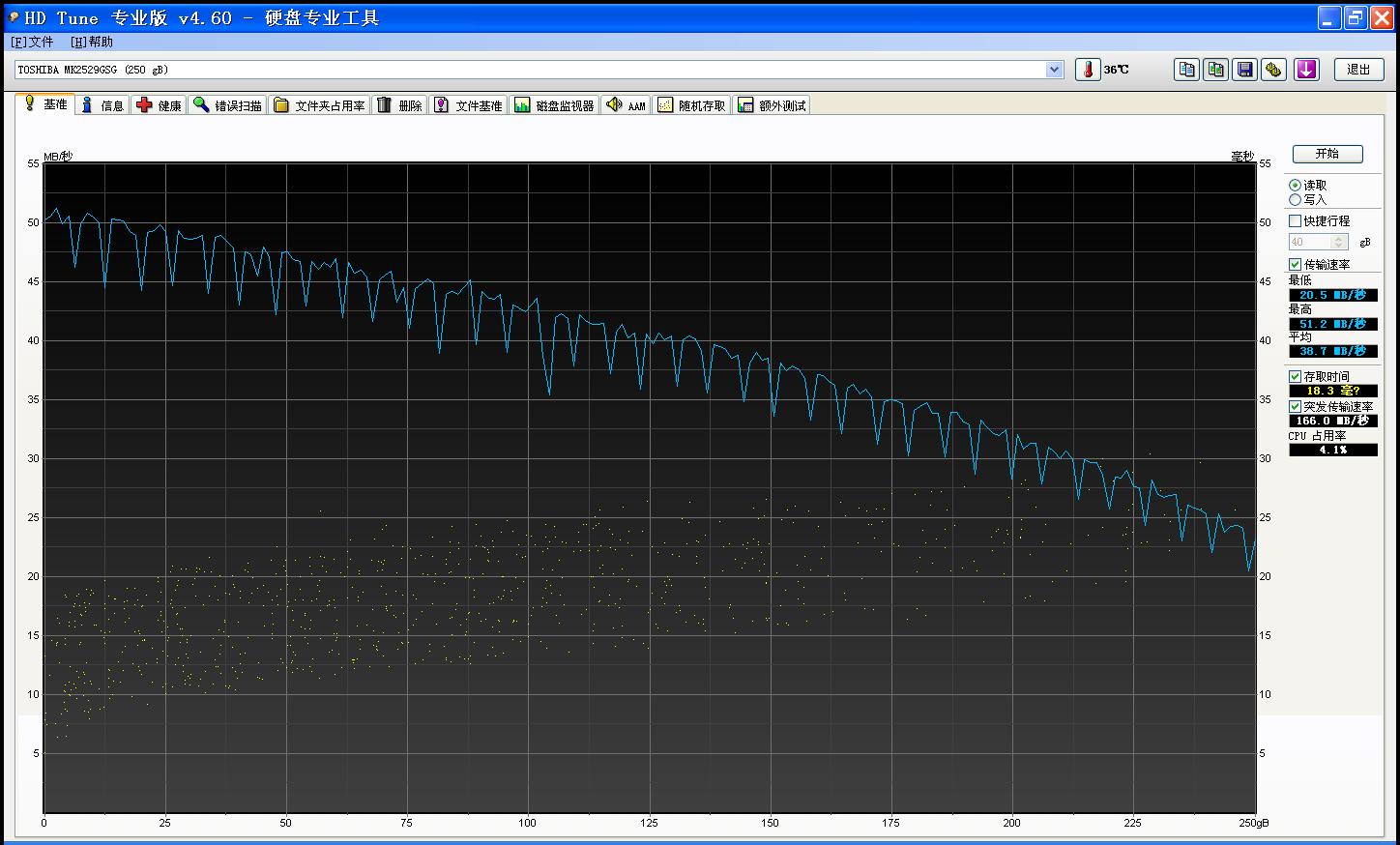The image size is (1400, 845).
Task: Save results with floppy disk icon
Action: [x=1245, y=70]
